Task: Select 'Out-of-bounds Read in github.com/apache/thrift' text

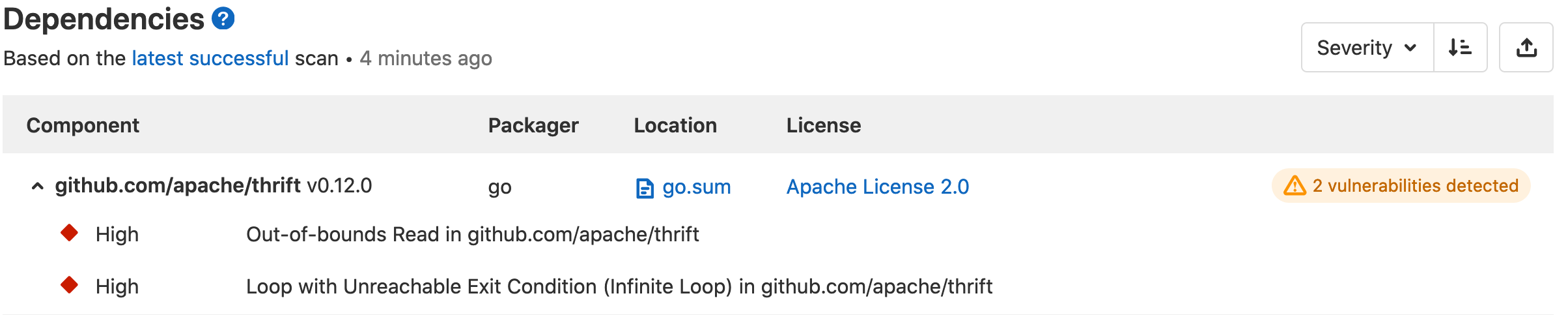Action: click(x=473, y=234)
